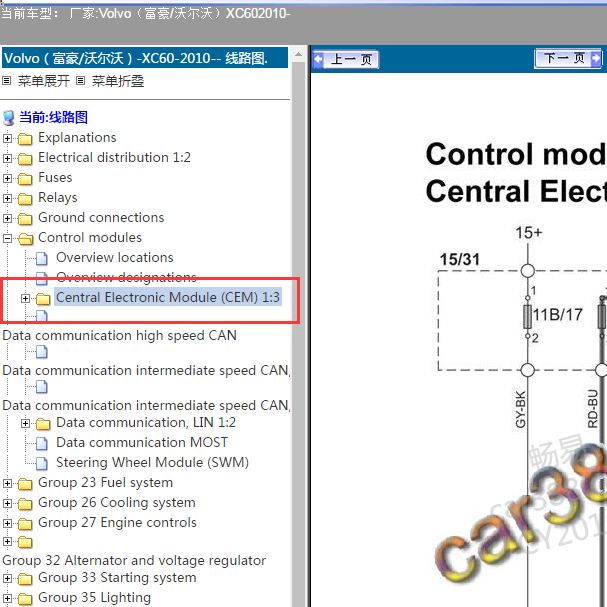
Task: Expand the Relays tree node
Action: click(x=7, y=198)
